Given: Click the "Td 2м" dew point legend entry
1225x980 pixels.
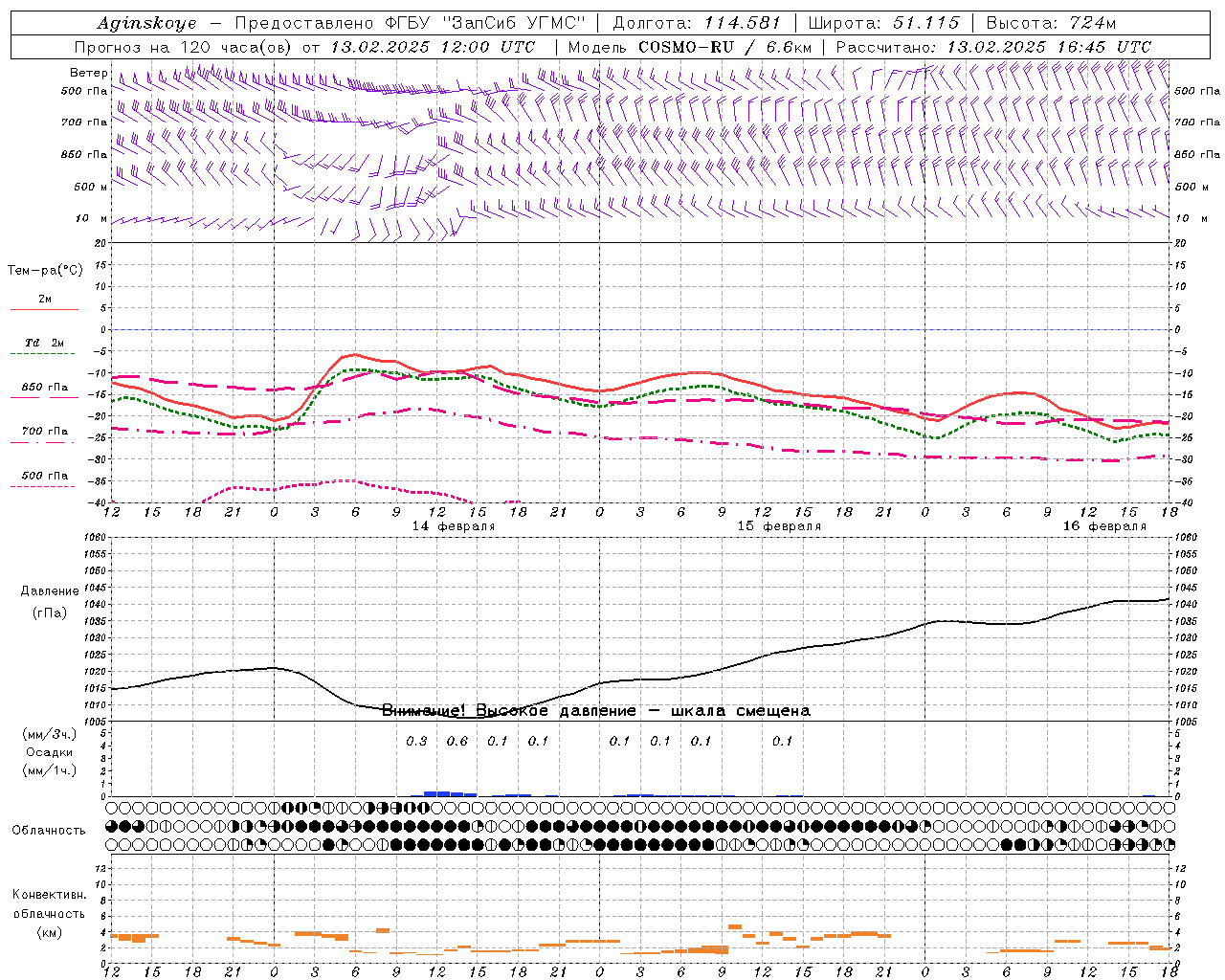Looking at the screenshot, I should pyautogui.click(x=45, y=343).
